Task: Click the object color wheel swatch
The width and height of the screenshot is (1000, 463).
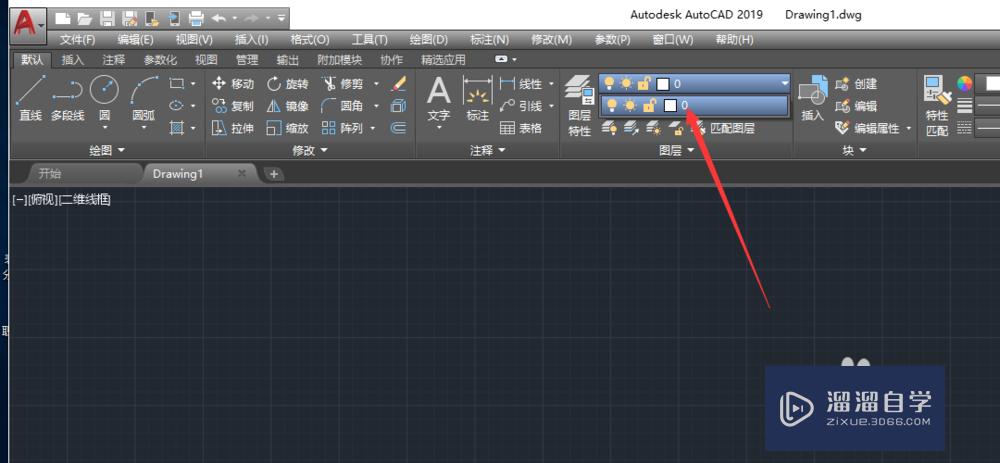Action: tap(965, 84)
